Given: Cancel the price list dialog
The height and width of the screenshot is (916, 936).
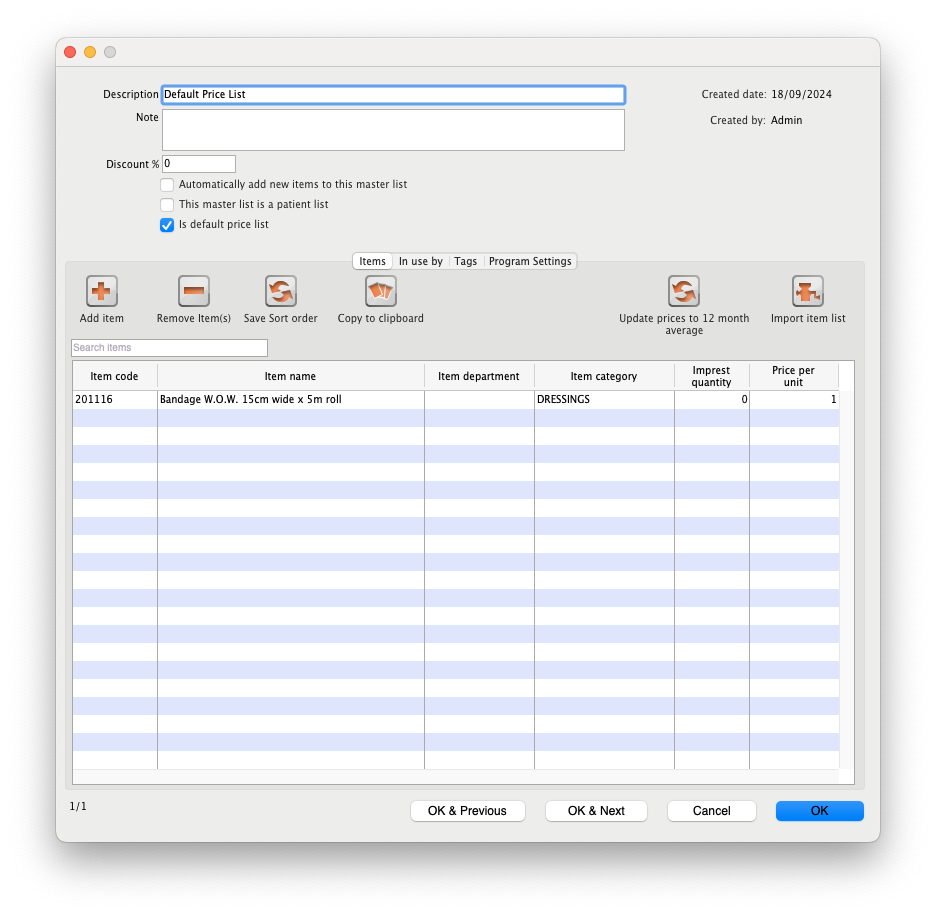Looking at the screenshot, I should (x=712, y=811).
